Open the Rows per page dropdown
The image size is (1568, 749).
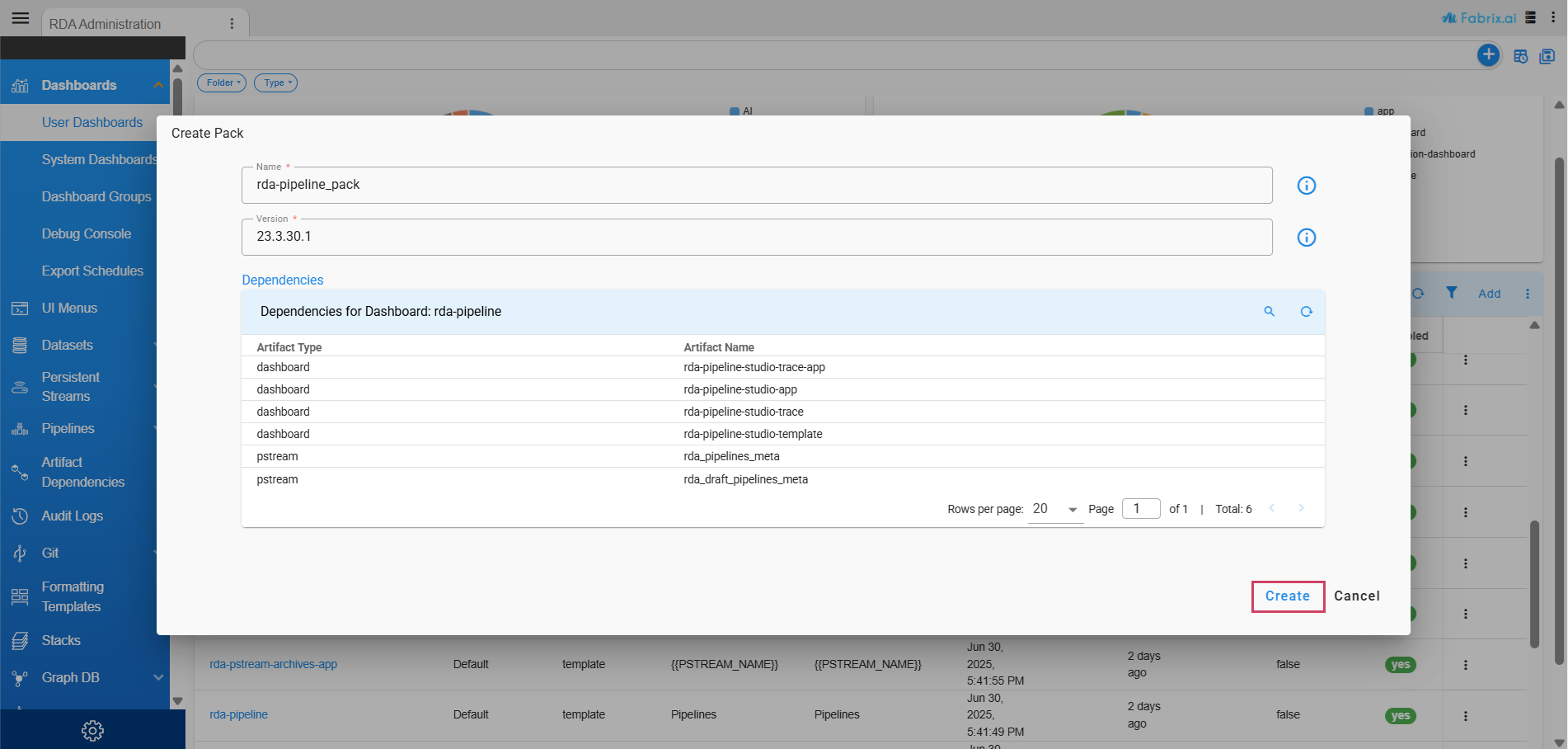click(1055, 509)
